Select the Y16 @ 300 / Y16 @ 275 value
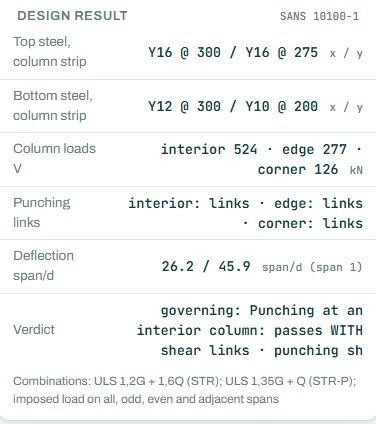 tap(233, 52)
